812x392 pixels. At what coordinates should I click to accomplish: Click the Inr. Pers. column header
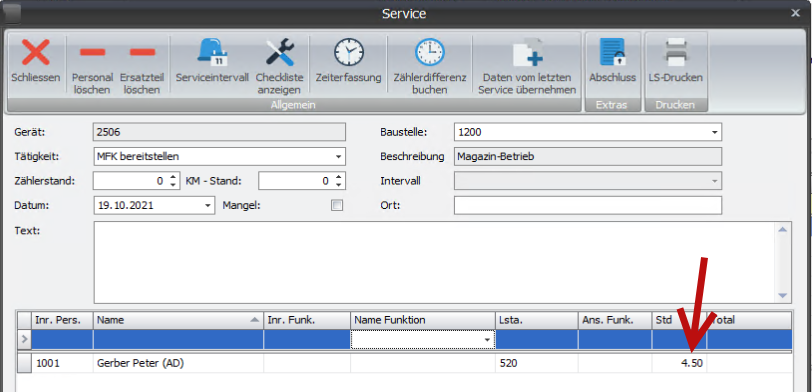pyautogui.click(x=63, y=320)
